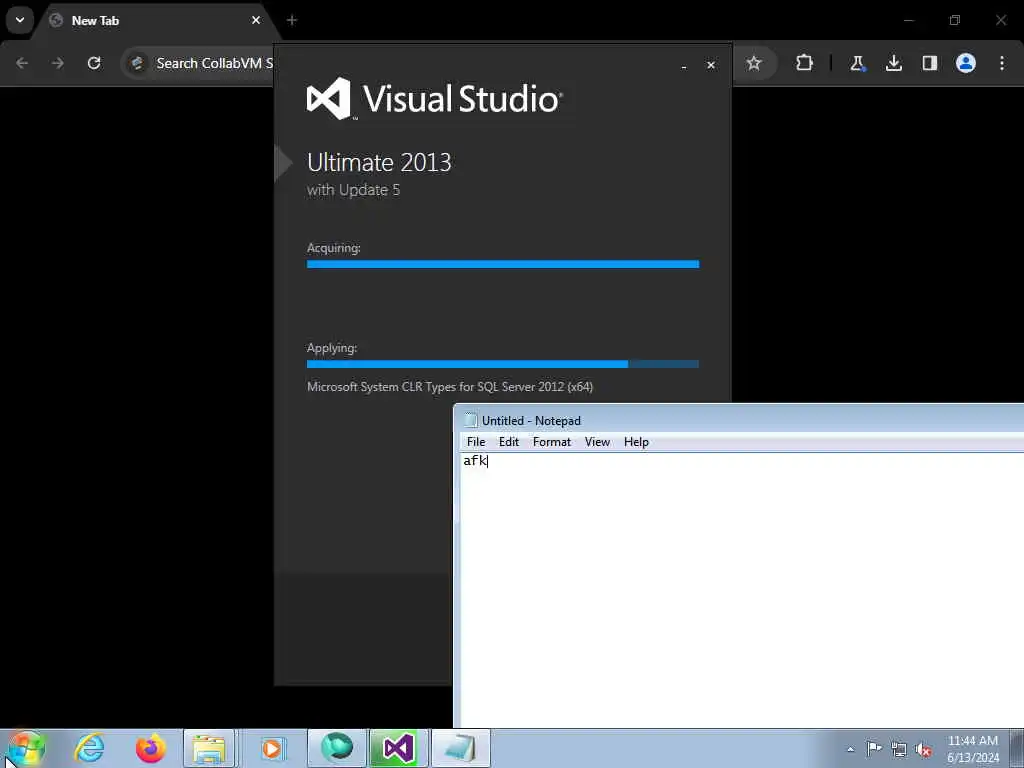Open the network tray icon

899,749
